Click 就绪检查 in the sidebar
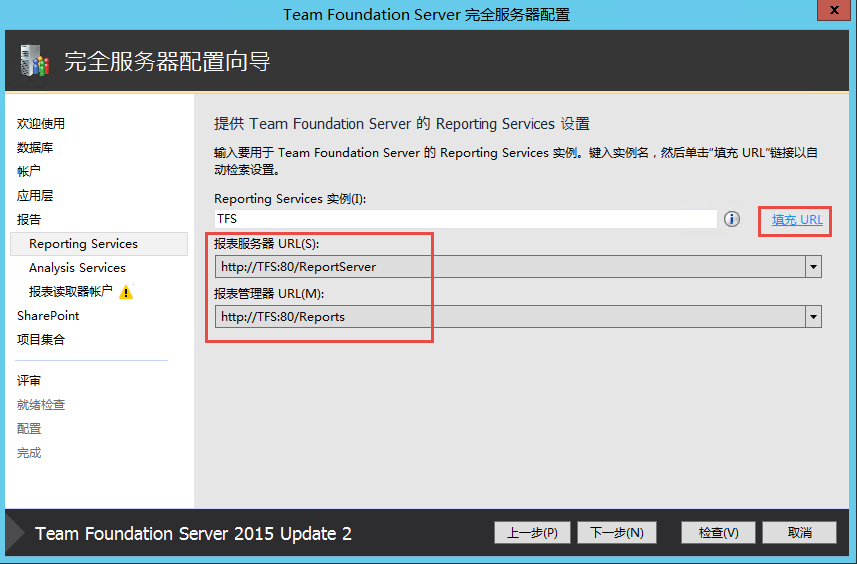Viewport: 857px width, 564px height. point(41,405)
